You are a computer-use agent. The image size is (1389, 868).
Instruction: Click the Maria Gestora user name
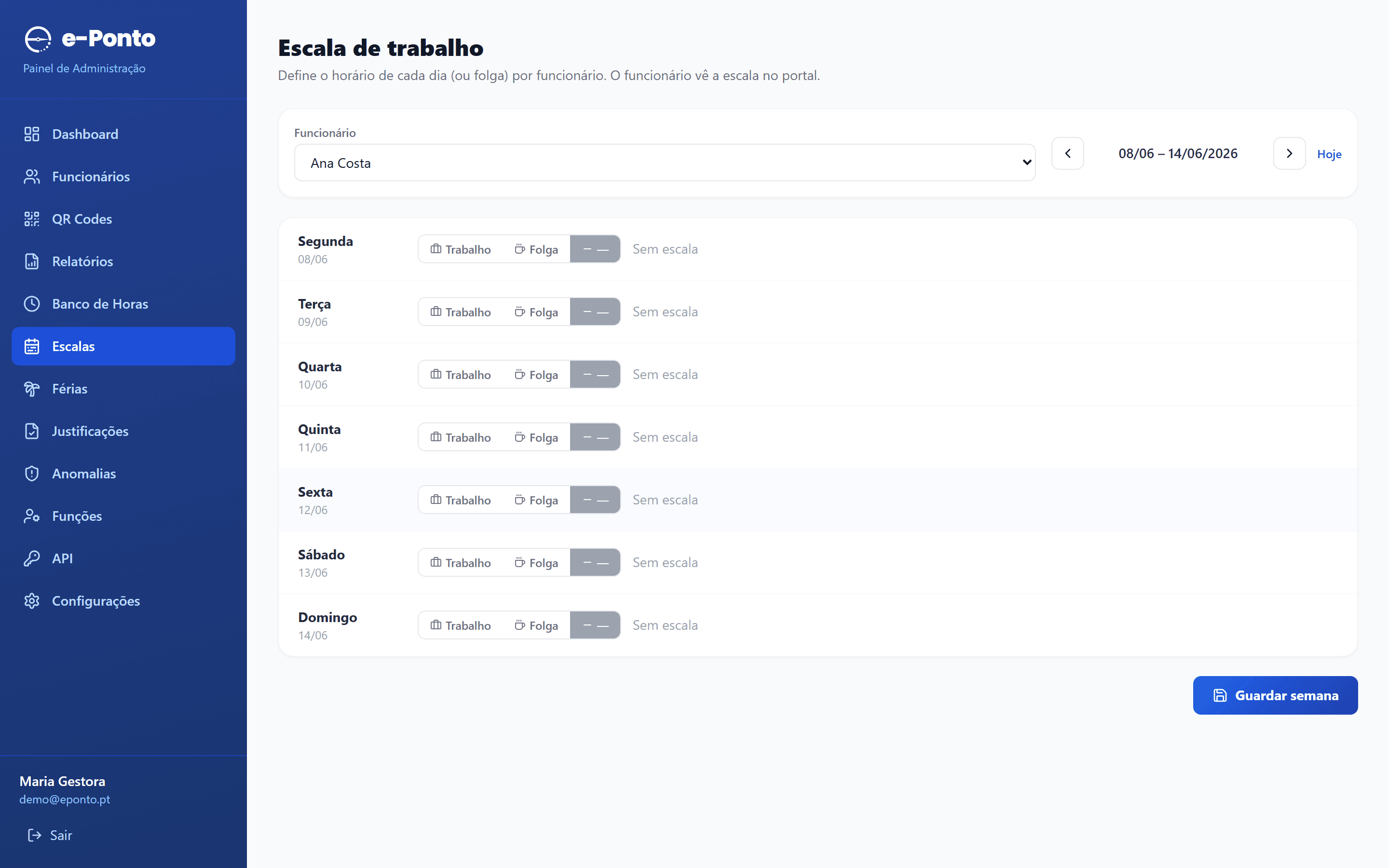(x=63, y=781)
